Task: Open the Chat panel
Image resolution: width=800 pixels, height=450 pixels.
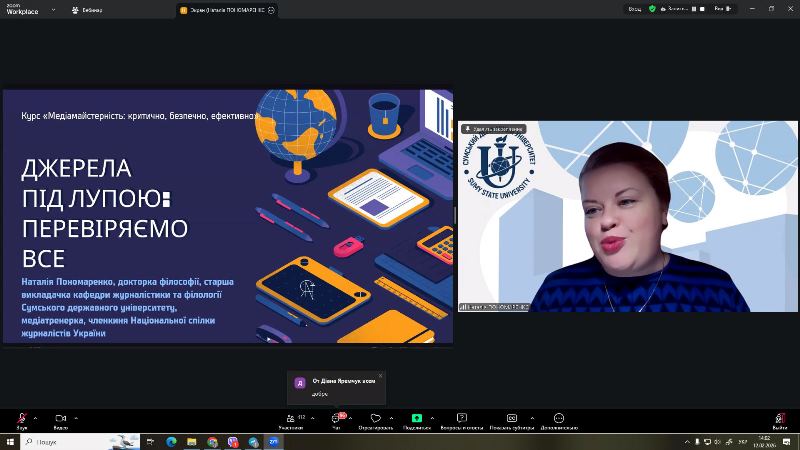Action: (x=337, y=418)
